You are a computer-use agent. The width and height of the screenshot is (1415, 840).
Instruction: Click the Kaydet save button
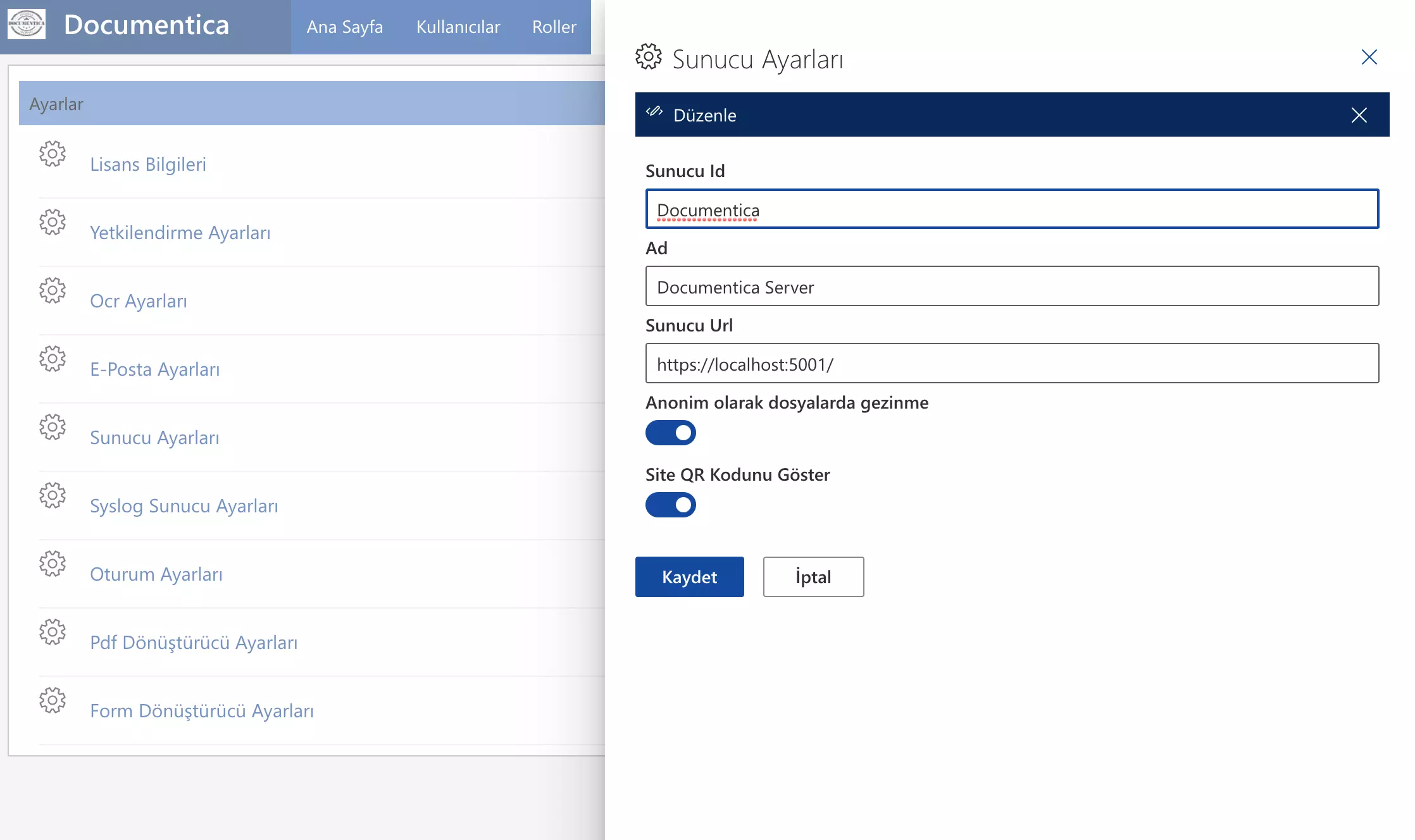click(690, 577)
